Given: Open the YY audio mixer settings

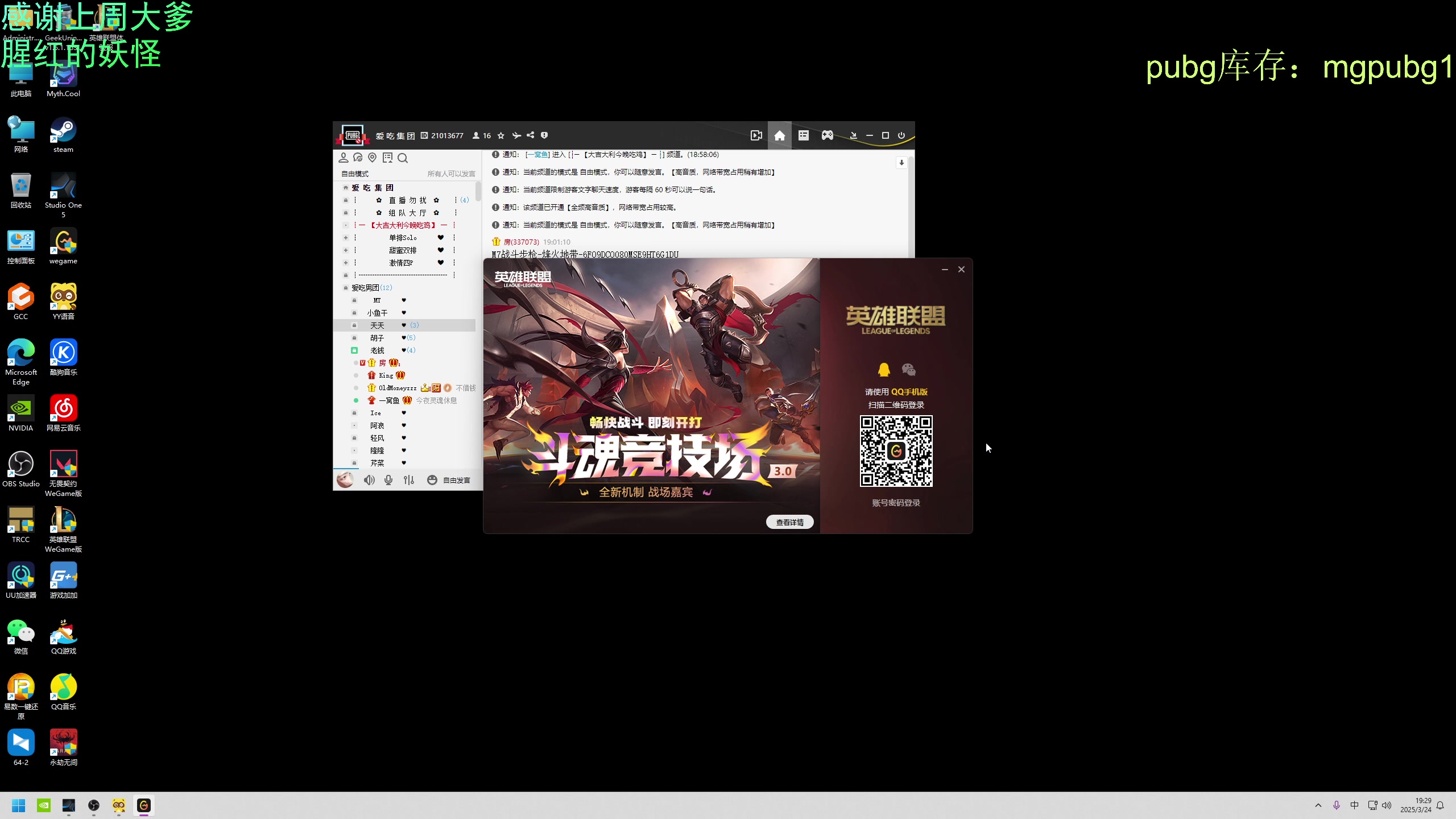Looking at the screenshot, I should click(x=409, y=480).
